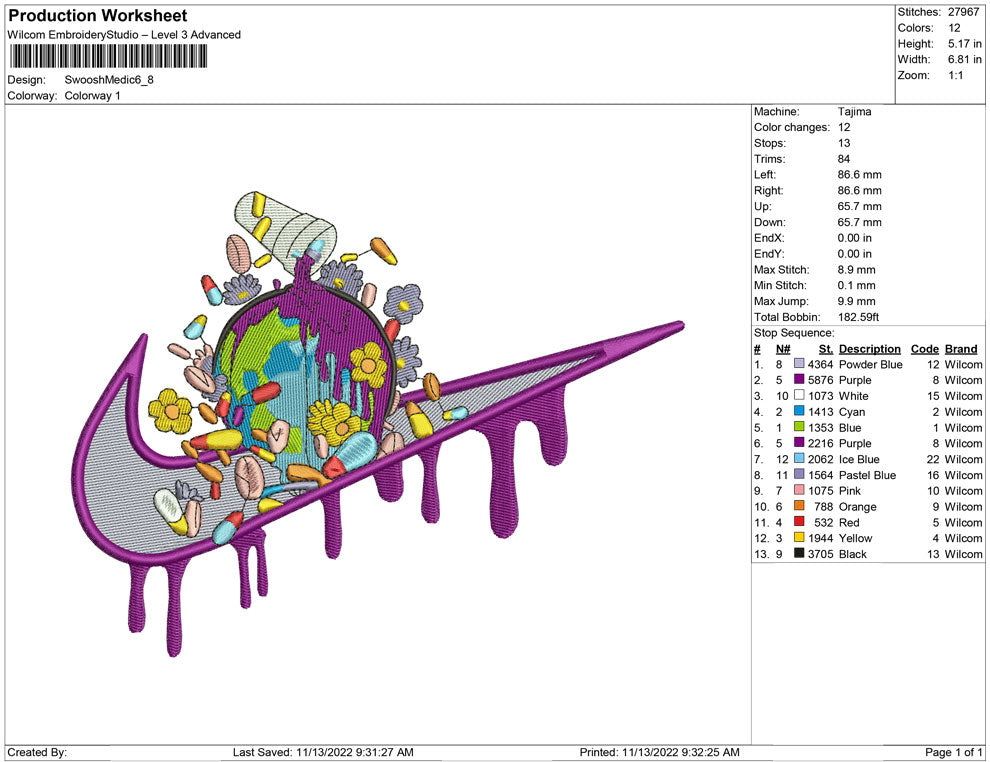
Task: Click the Height value '5.17 in'
Action: coord(965,44)
